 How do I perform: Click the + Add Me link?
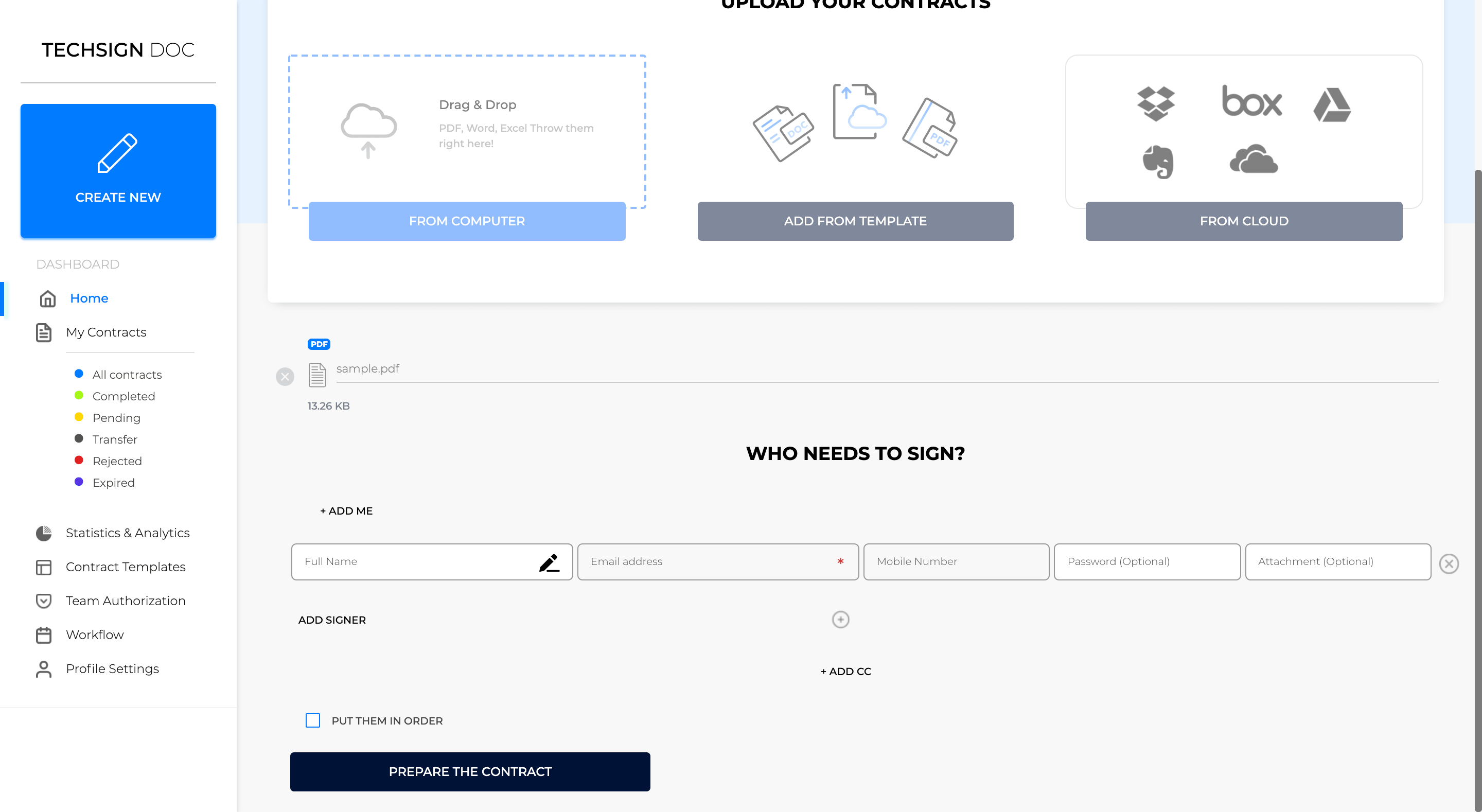(x=346, y=511)
